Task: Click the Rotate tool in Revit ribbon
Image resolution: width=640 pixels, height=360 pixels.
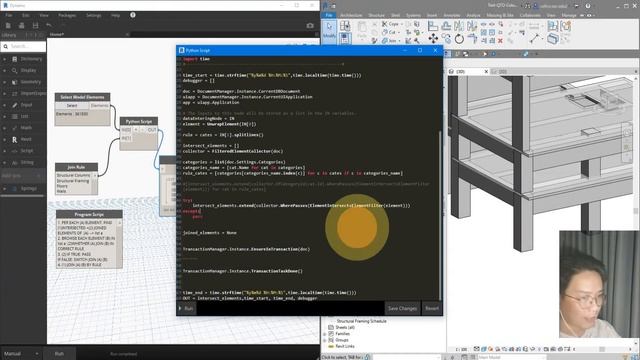Action: (459, 39)
